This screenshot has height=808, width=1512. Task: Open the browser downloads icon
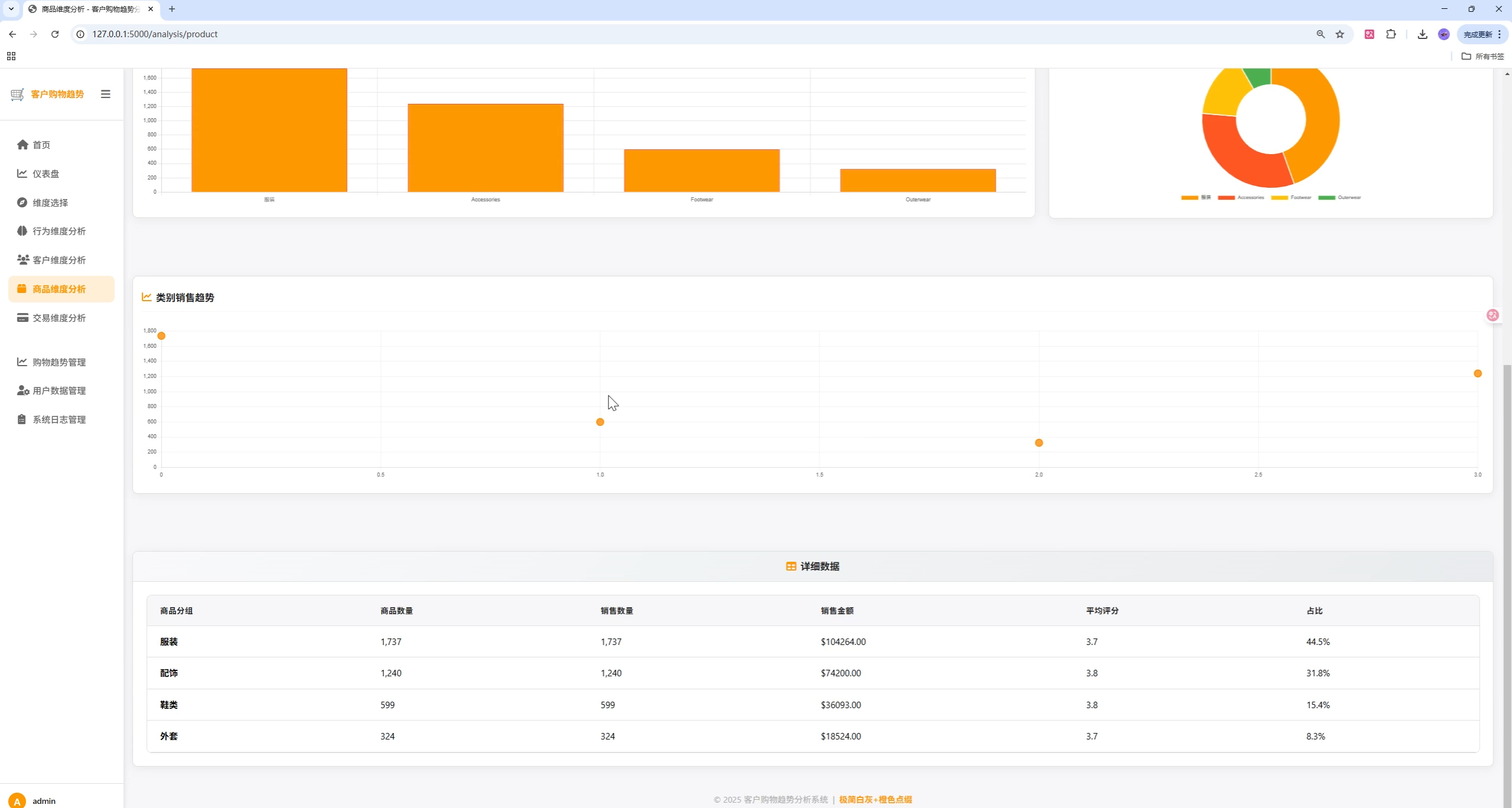click(x=1422, y=34)
